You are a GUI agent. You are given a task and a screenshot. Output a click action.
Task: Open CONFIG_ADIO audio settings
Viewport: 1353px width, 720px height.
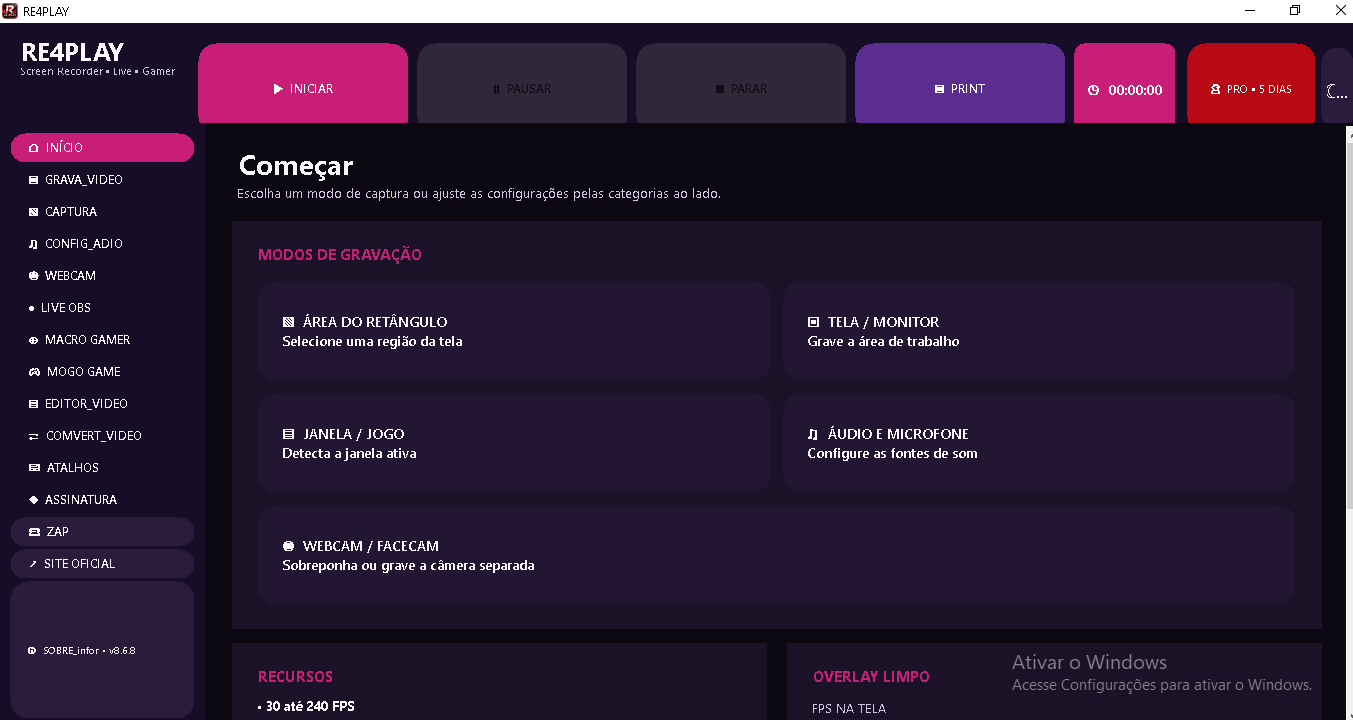[102, 244]
